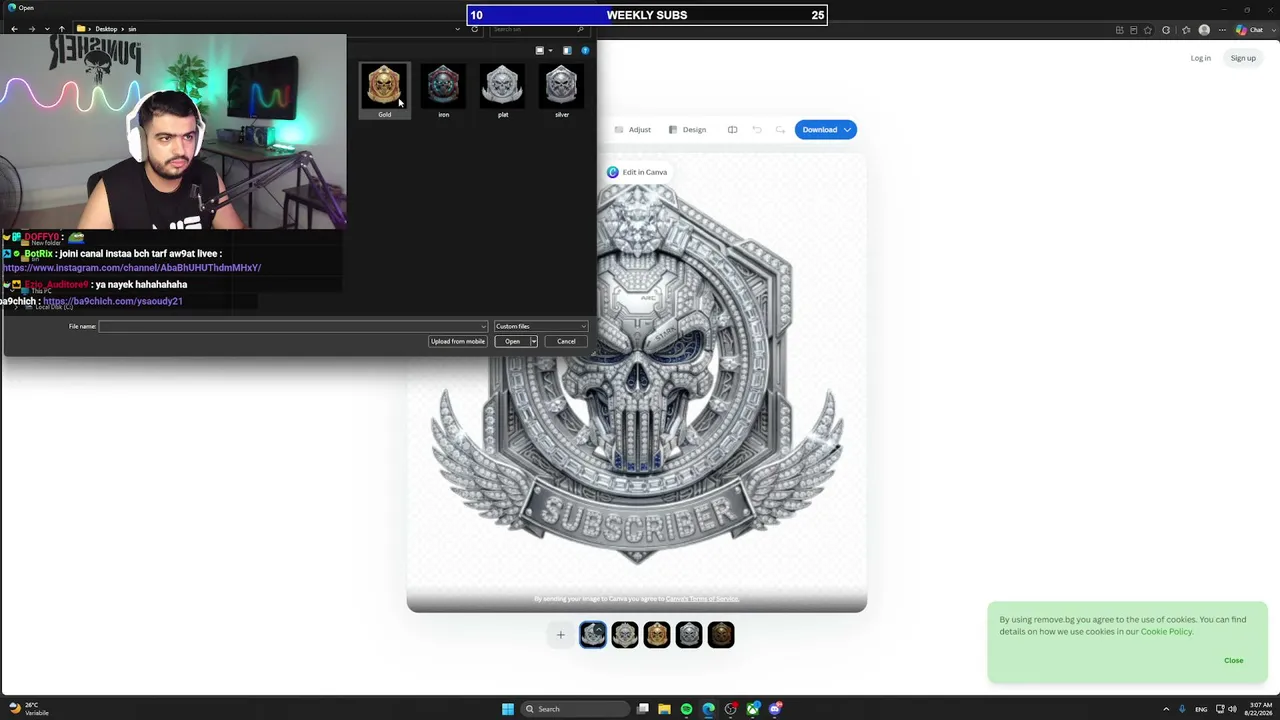Expand the File name history dropdown

[484, 326]
